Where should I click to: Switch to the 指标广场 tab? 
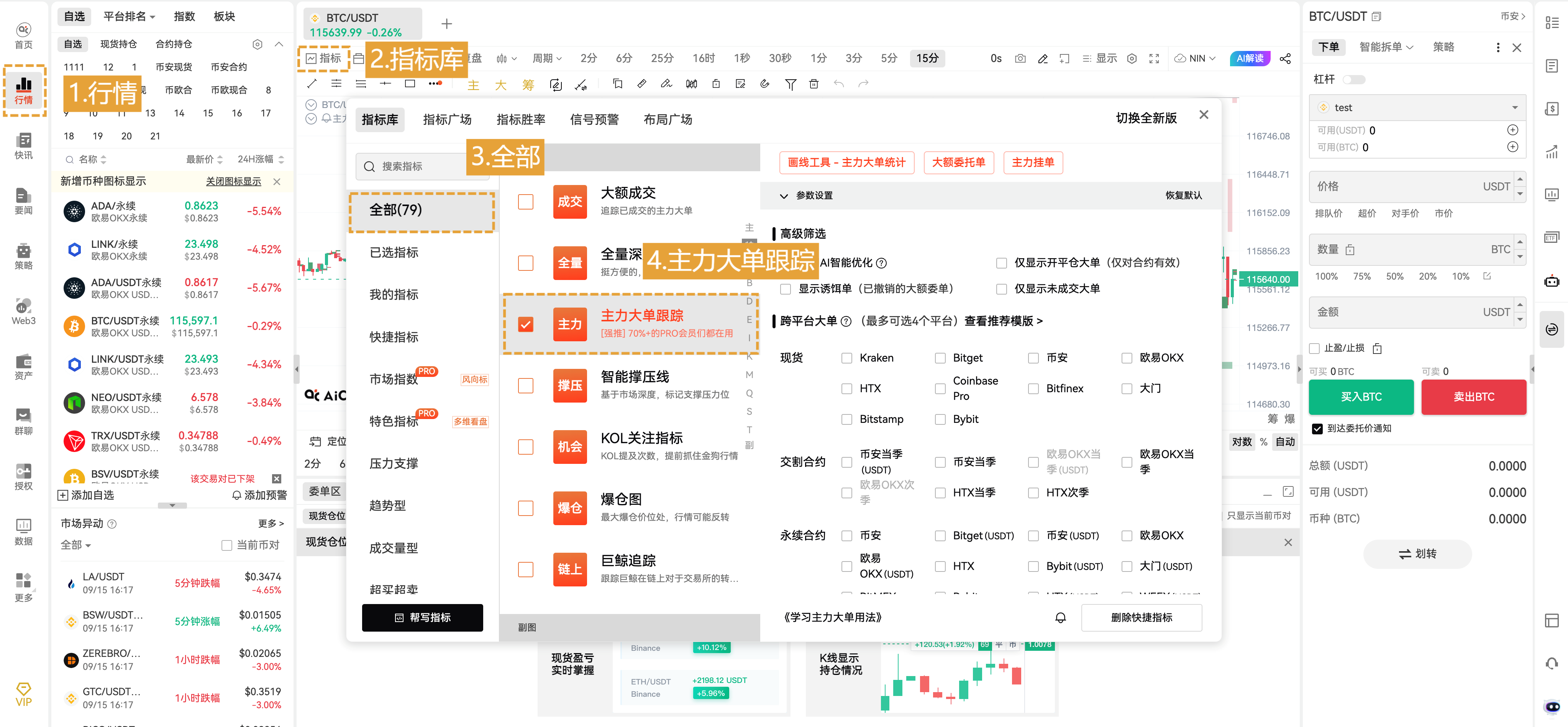(448, 119)
